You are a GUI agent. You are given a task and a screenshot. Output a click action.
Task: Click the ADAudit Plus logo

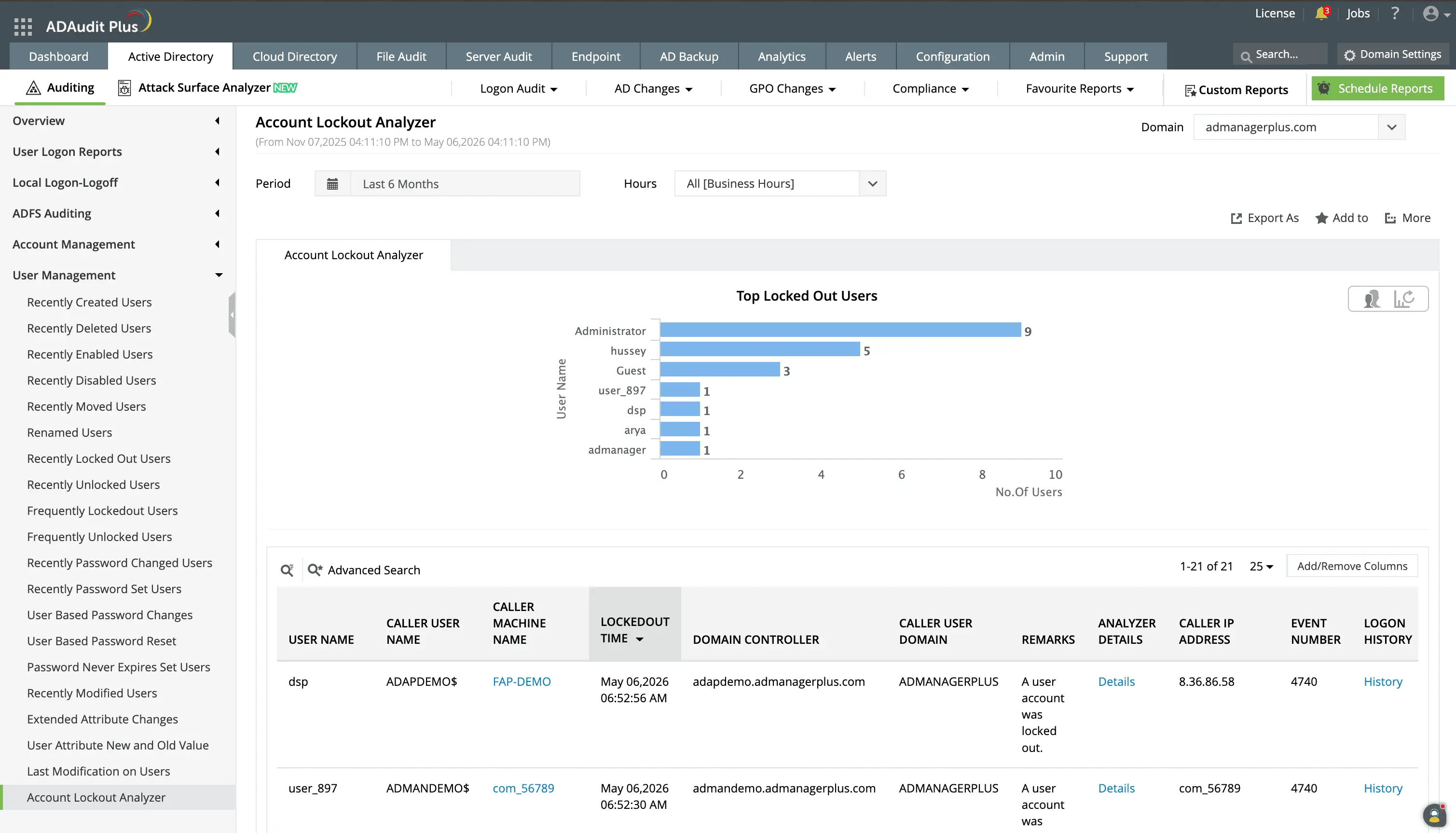(x=98, y=23)
